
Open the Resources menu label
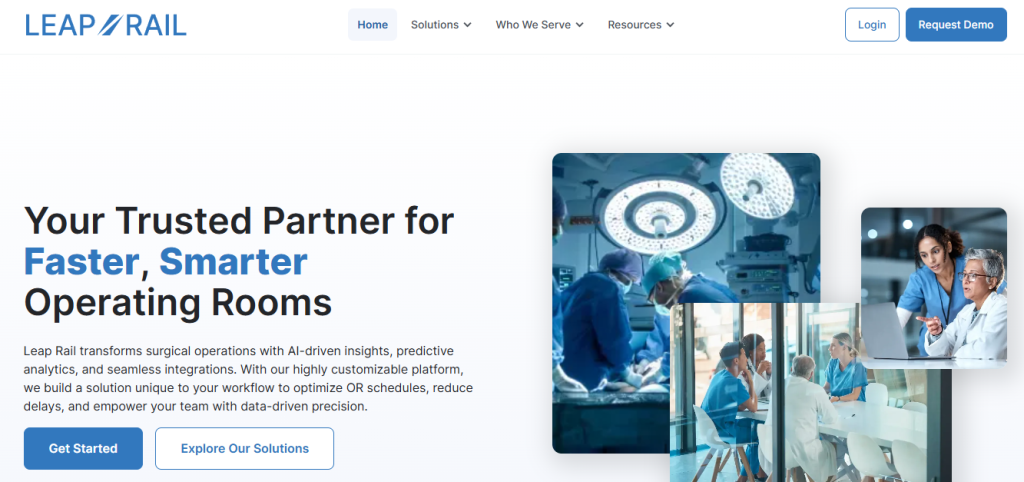(x=634, y=25)
